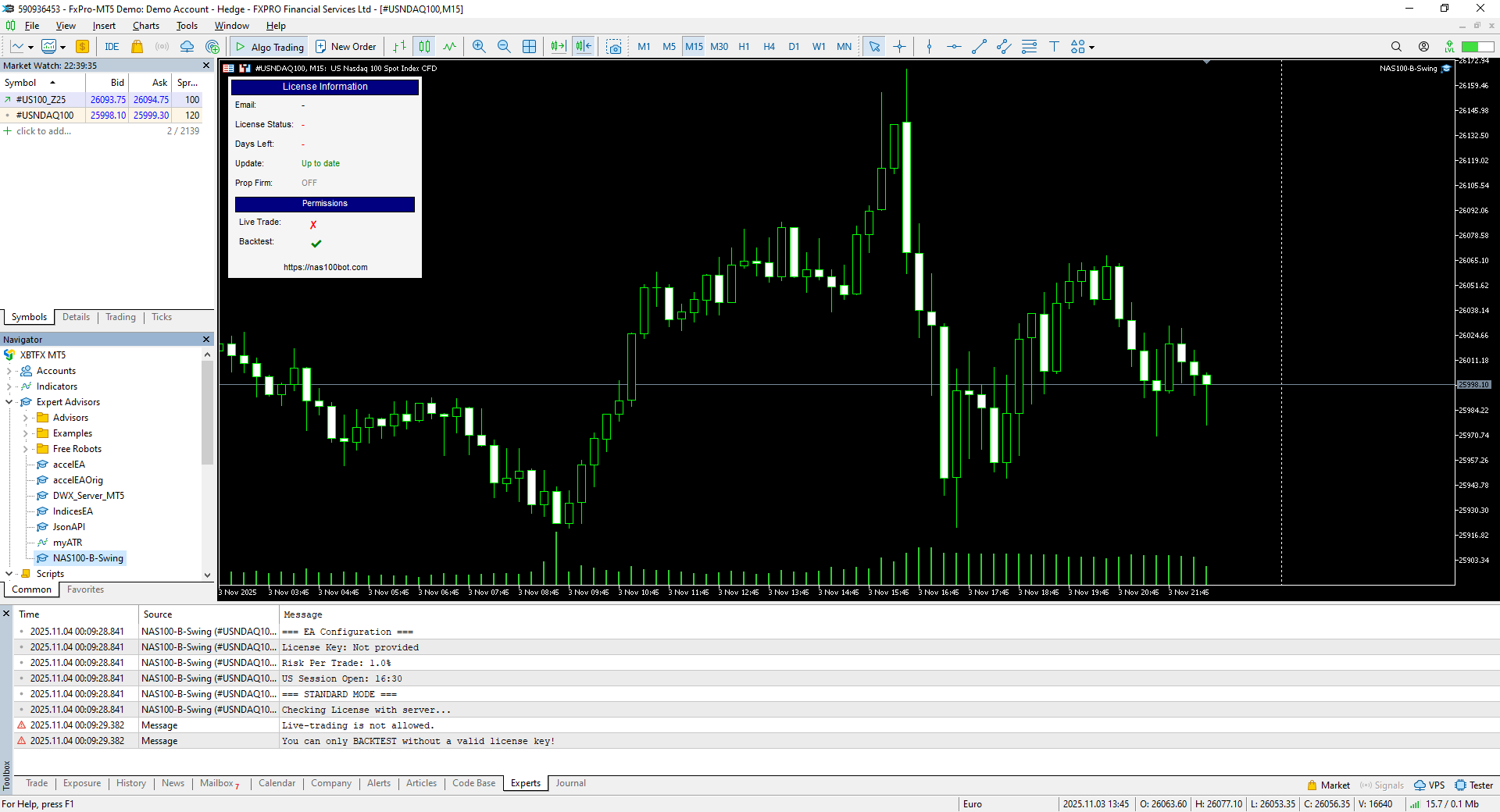Switch chart to candlestick display

click(x=424, y=47)
